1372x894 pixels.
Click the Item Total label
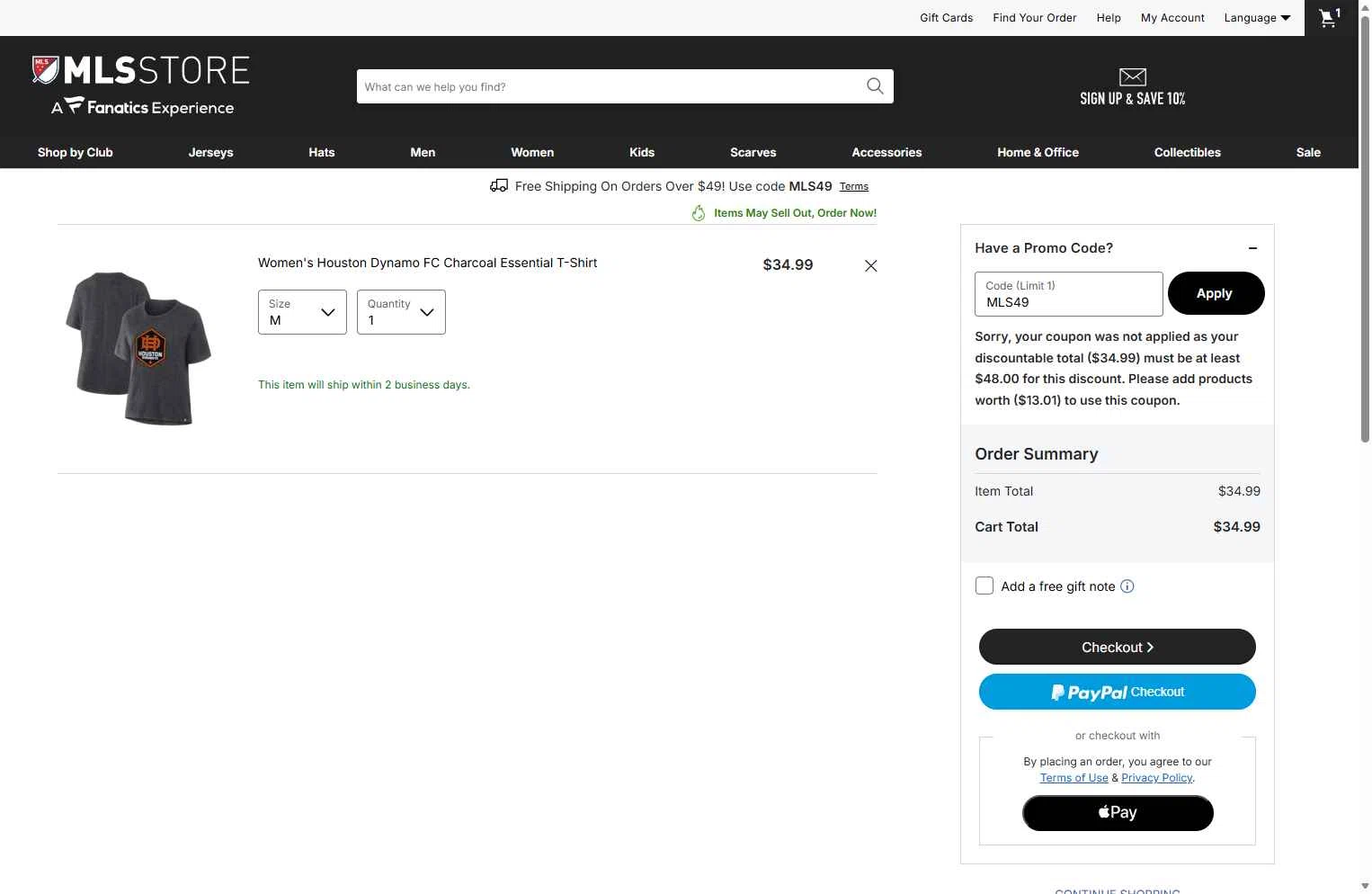pos(1004,491)
